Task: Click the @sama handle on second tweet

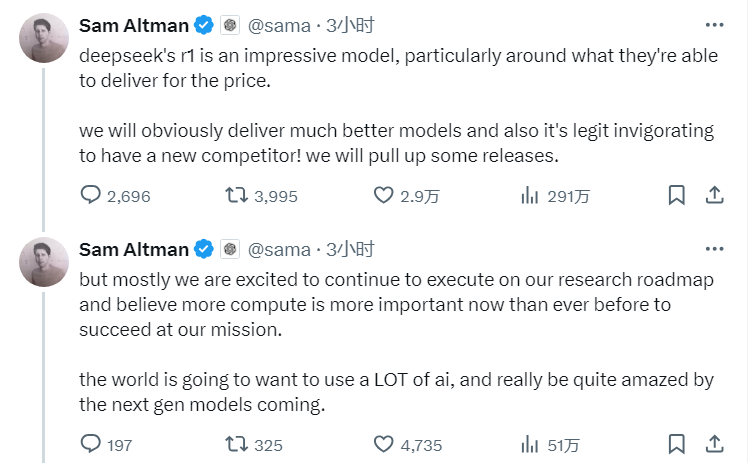Action: tap(279, 248)
